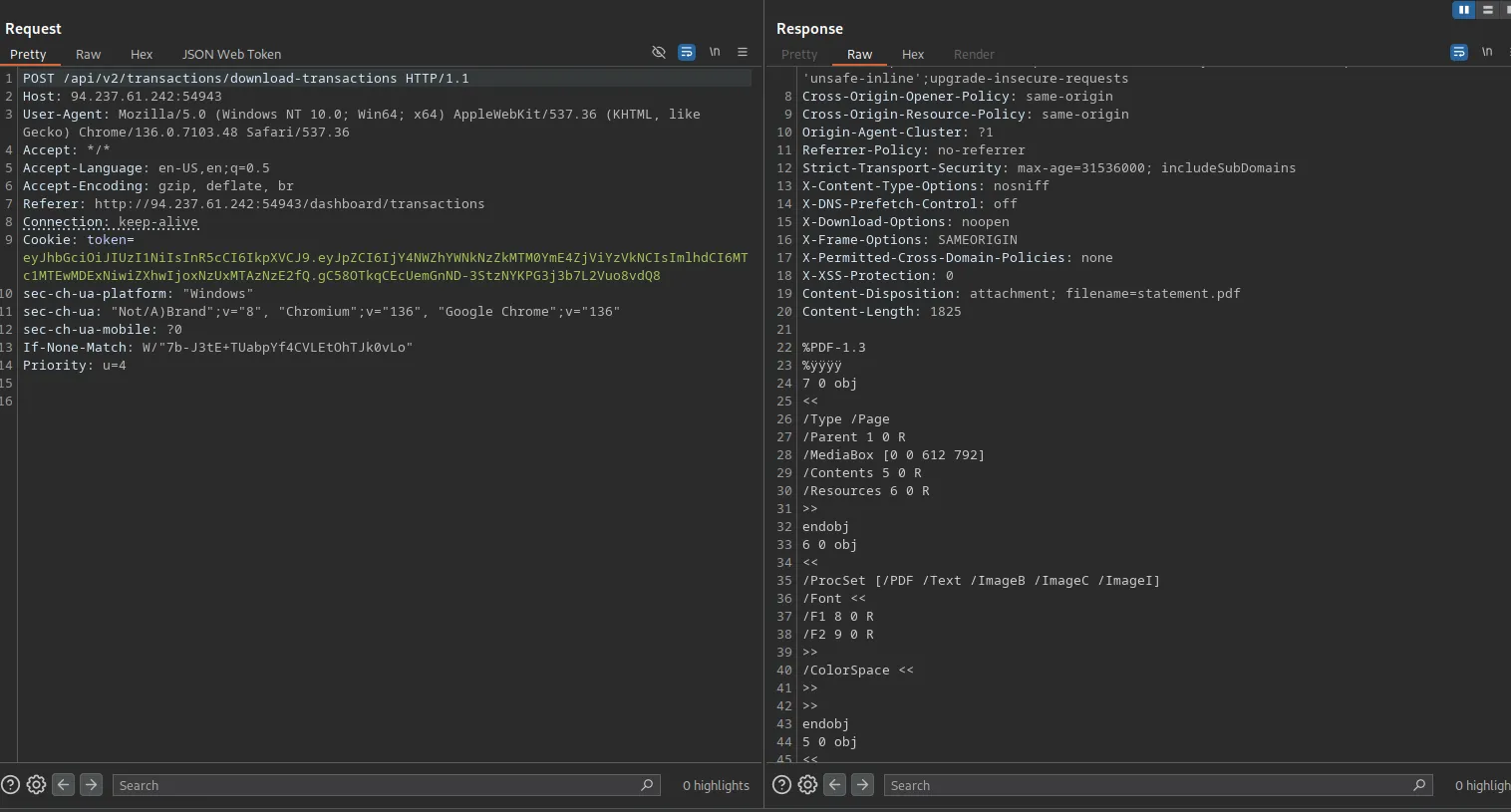The width and height of the screenshot is (1511, 812).
Task: Go to next match arrow in Request search
Action: pos(91,785)
